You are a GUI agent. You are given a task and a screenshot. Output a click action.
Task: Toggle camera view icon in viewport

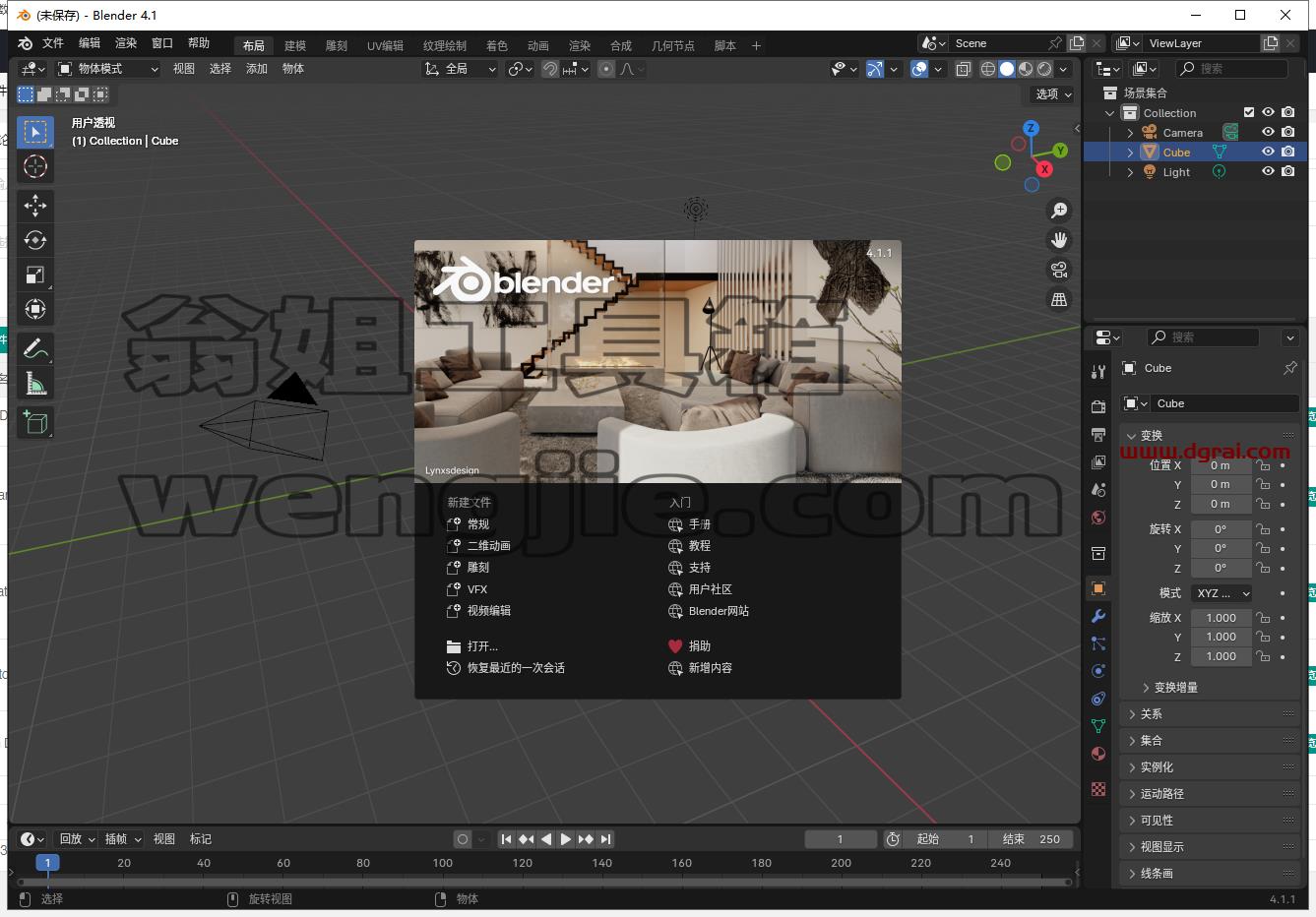point(1059,270)
